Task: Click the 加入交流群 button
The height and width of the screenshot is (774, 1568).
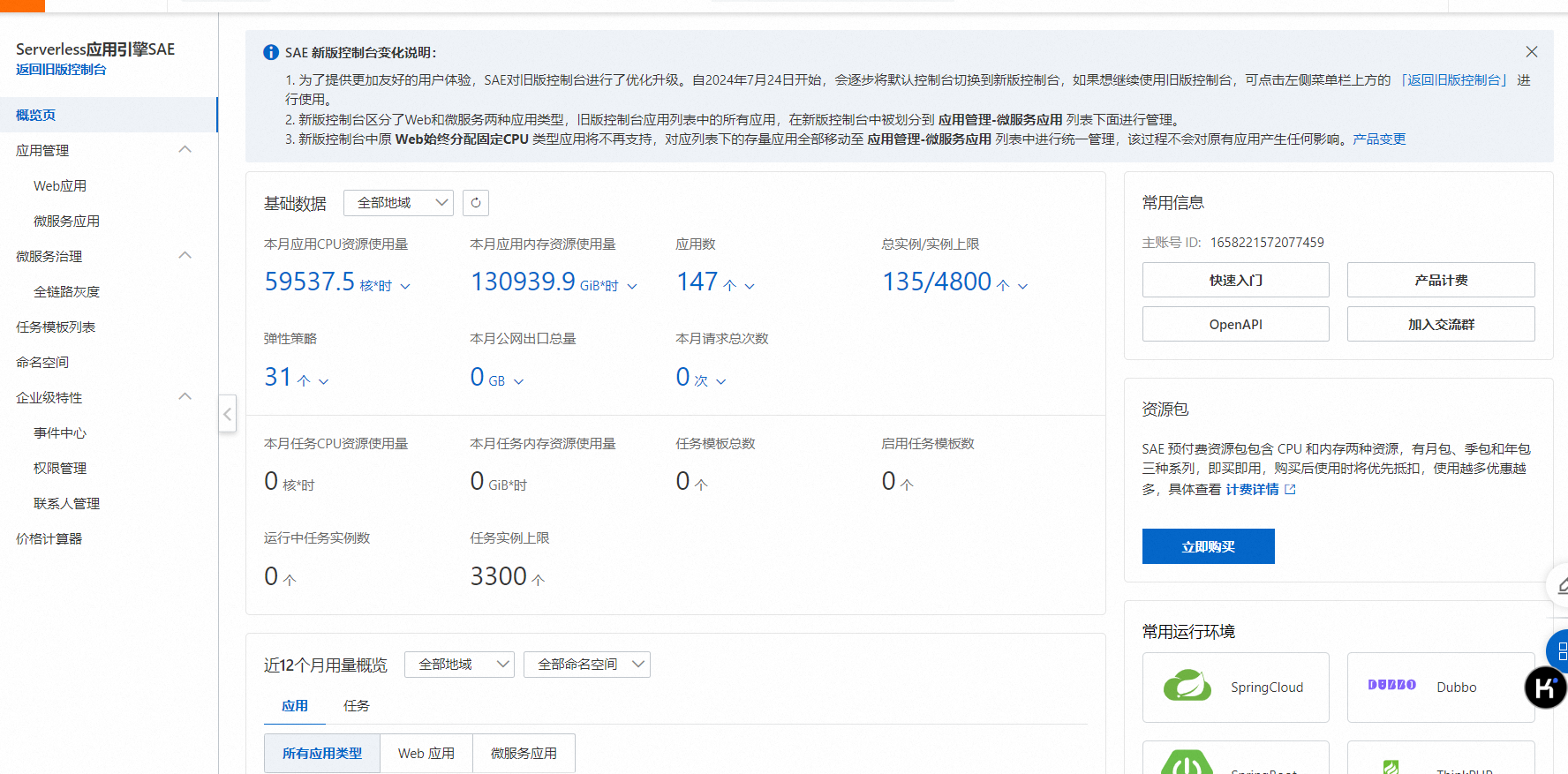Action: 1441,324
